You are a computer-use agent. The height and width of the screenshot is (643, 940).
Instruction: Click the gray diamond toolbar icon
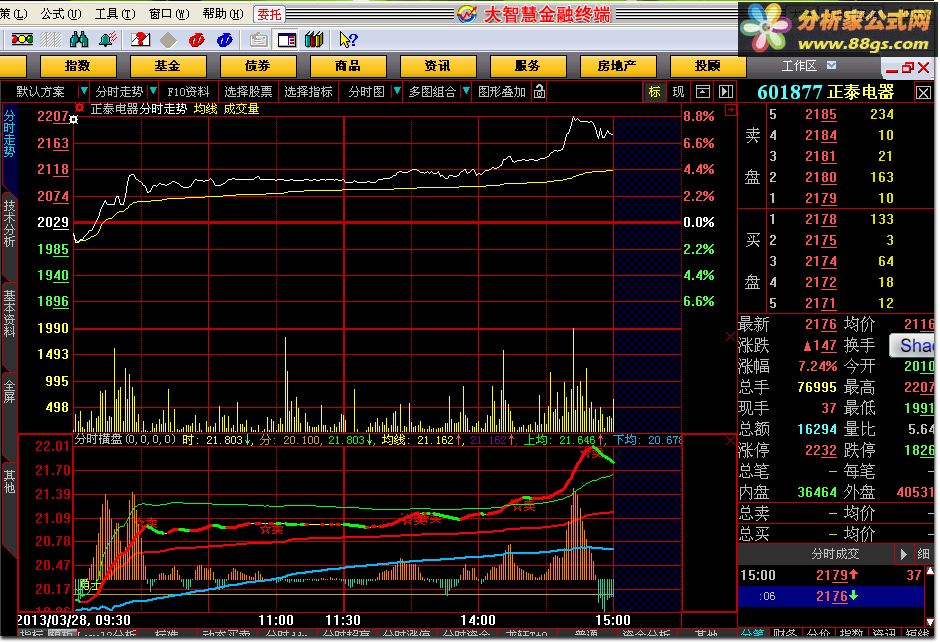(x=168, y=40)
